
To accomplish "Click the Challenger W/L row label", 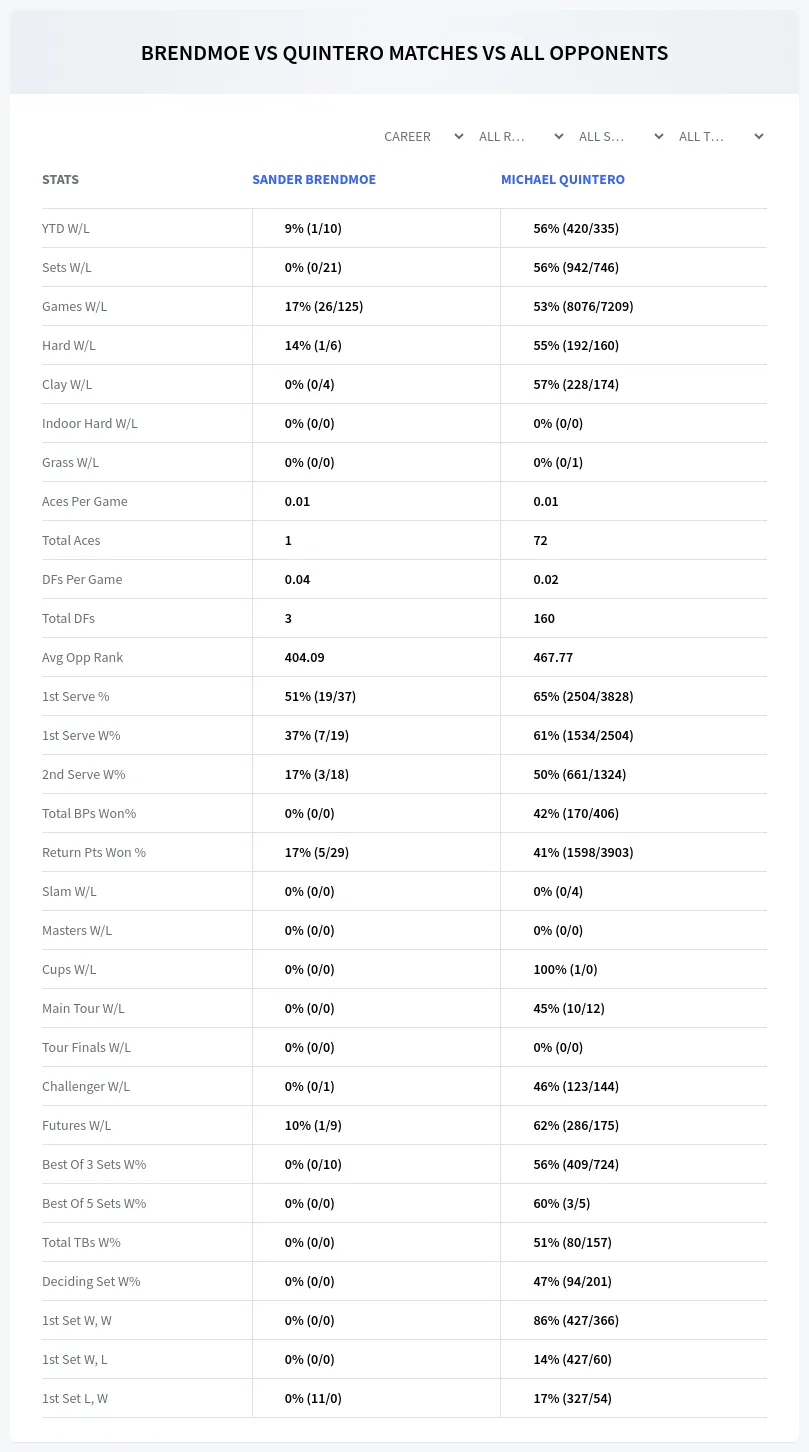I will tap(86, 1087).
